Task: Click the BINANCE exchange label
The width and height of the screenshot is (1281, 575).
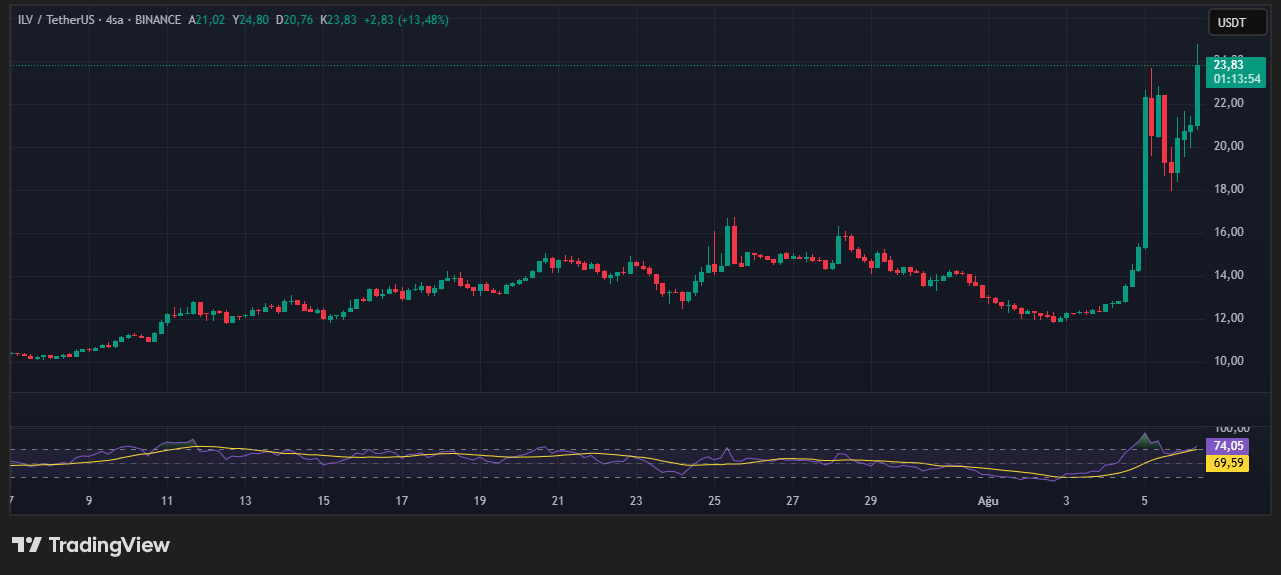Action: click(160, 20)
